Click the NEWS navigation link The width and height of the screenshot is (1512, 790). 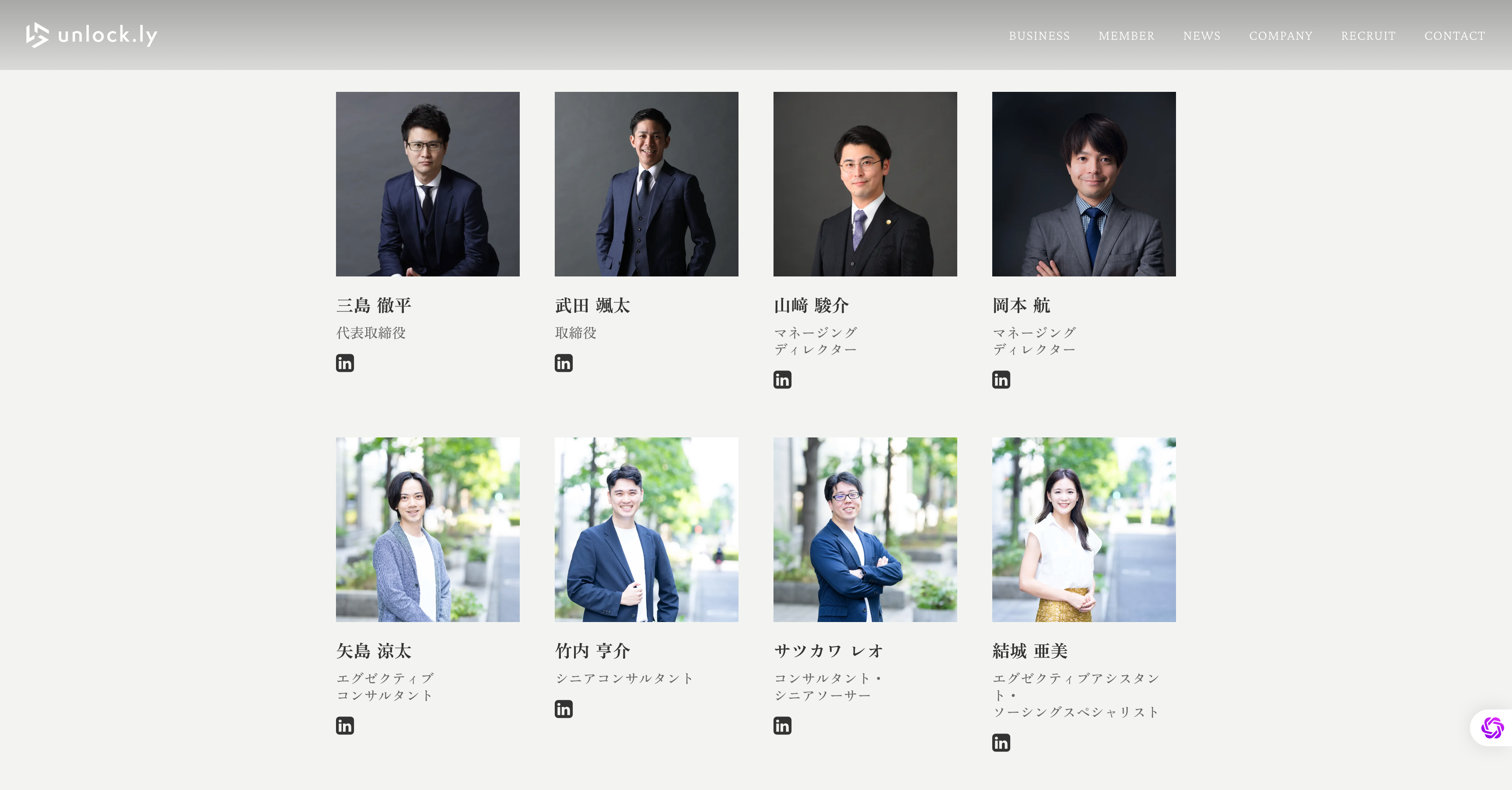click(1201, 35)
